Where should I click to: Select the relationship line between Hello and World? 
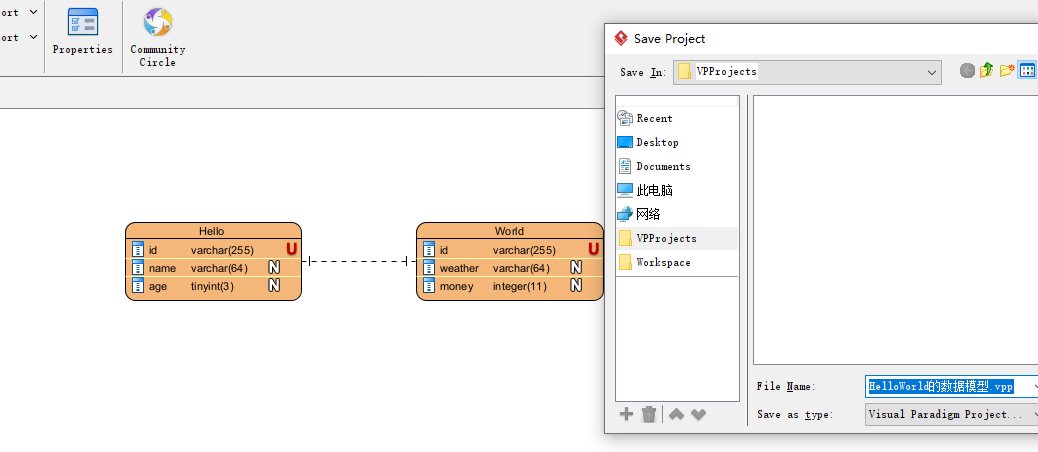pyautogui.click(x=359, y=261)
